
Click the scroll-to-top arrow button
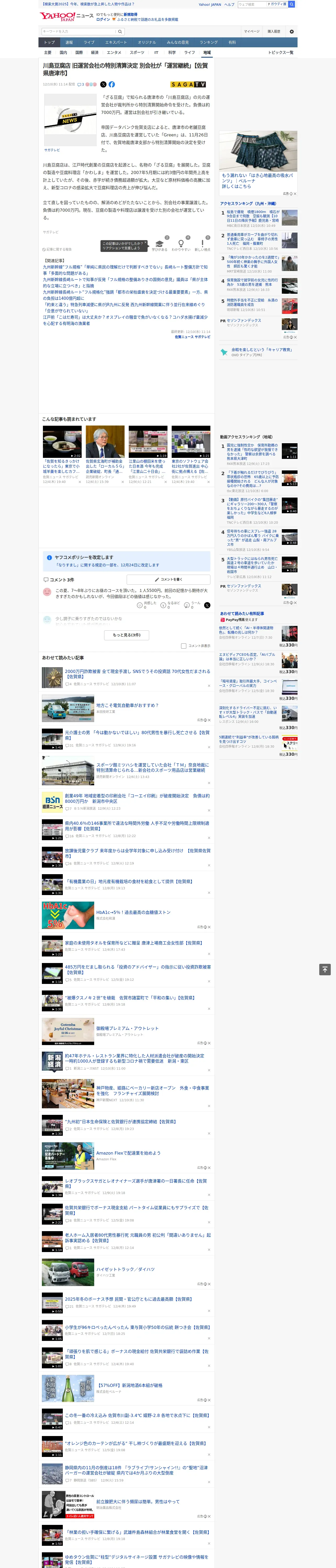(x=324, y=970)
